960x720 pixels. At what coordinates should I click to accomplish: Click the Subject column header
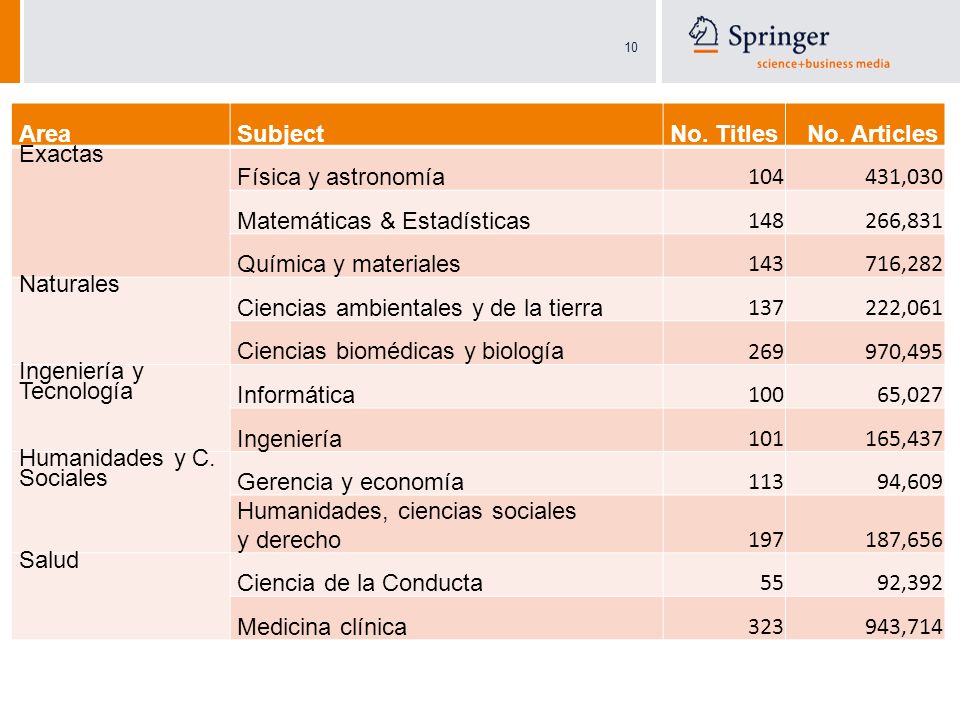pos(446,125)
